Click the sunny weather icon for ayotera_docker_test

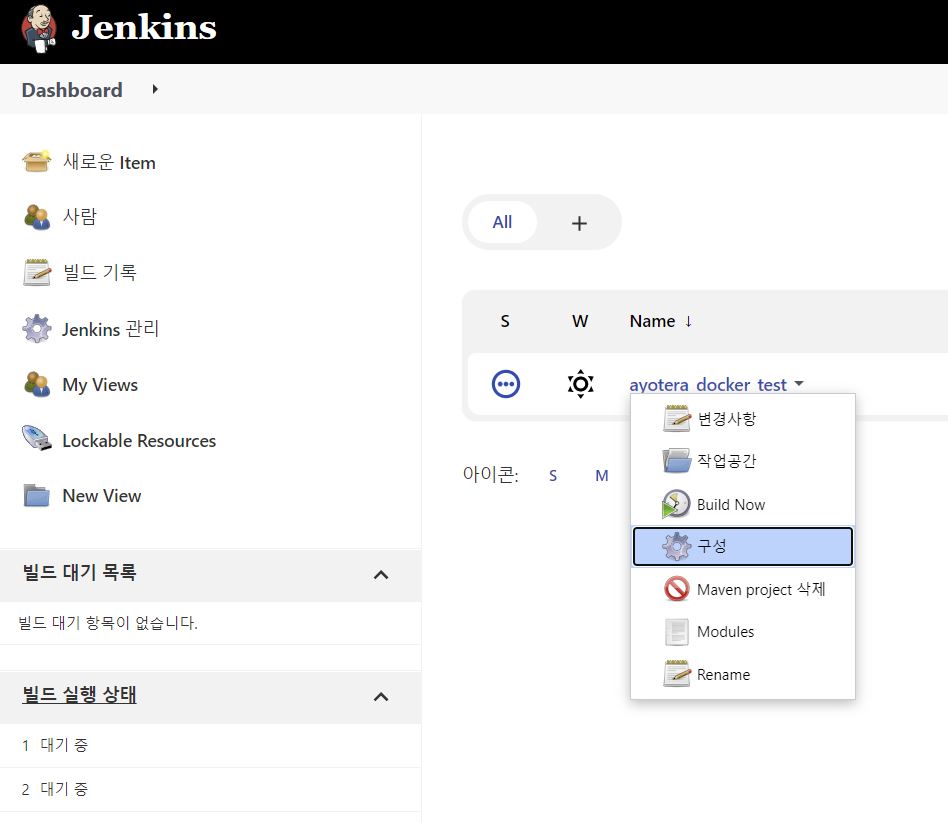click(x=580, y=384)
